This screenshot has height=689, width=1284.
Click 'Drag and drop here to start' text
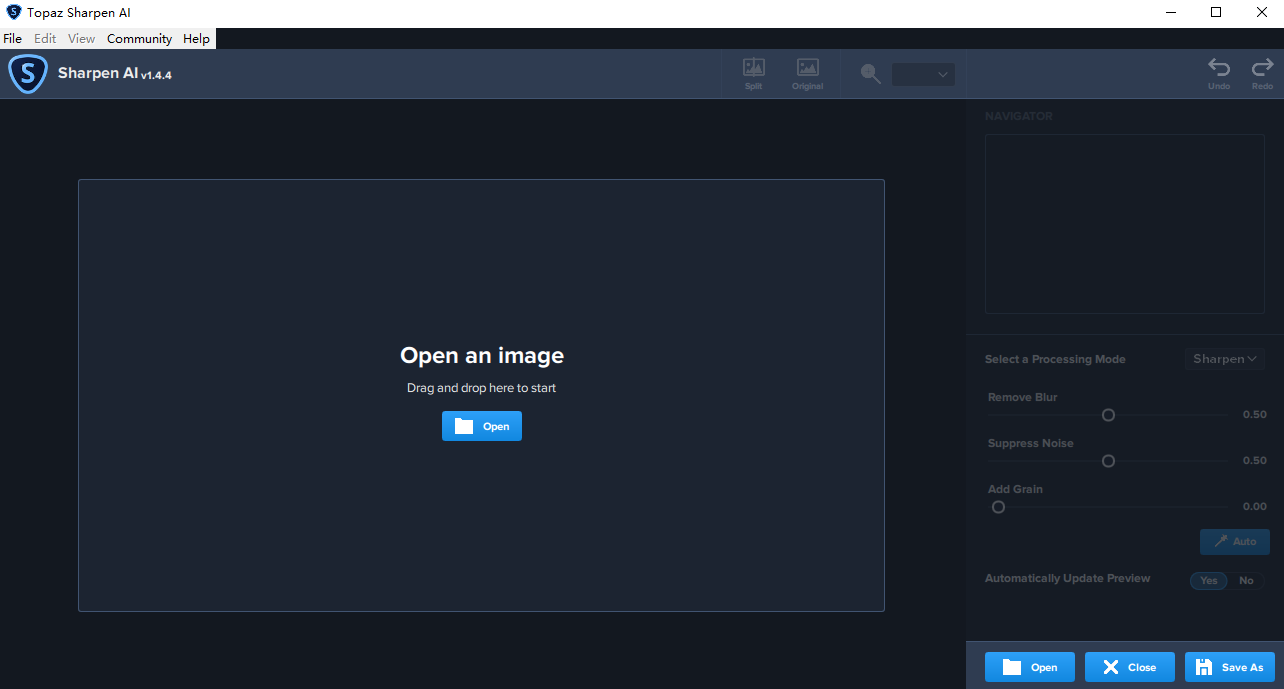point(481,388)
